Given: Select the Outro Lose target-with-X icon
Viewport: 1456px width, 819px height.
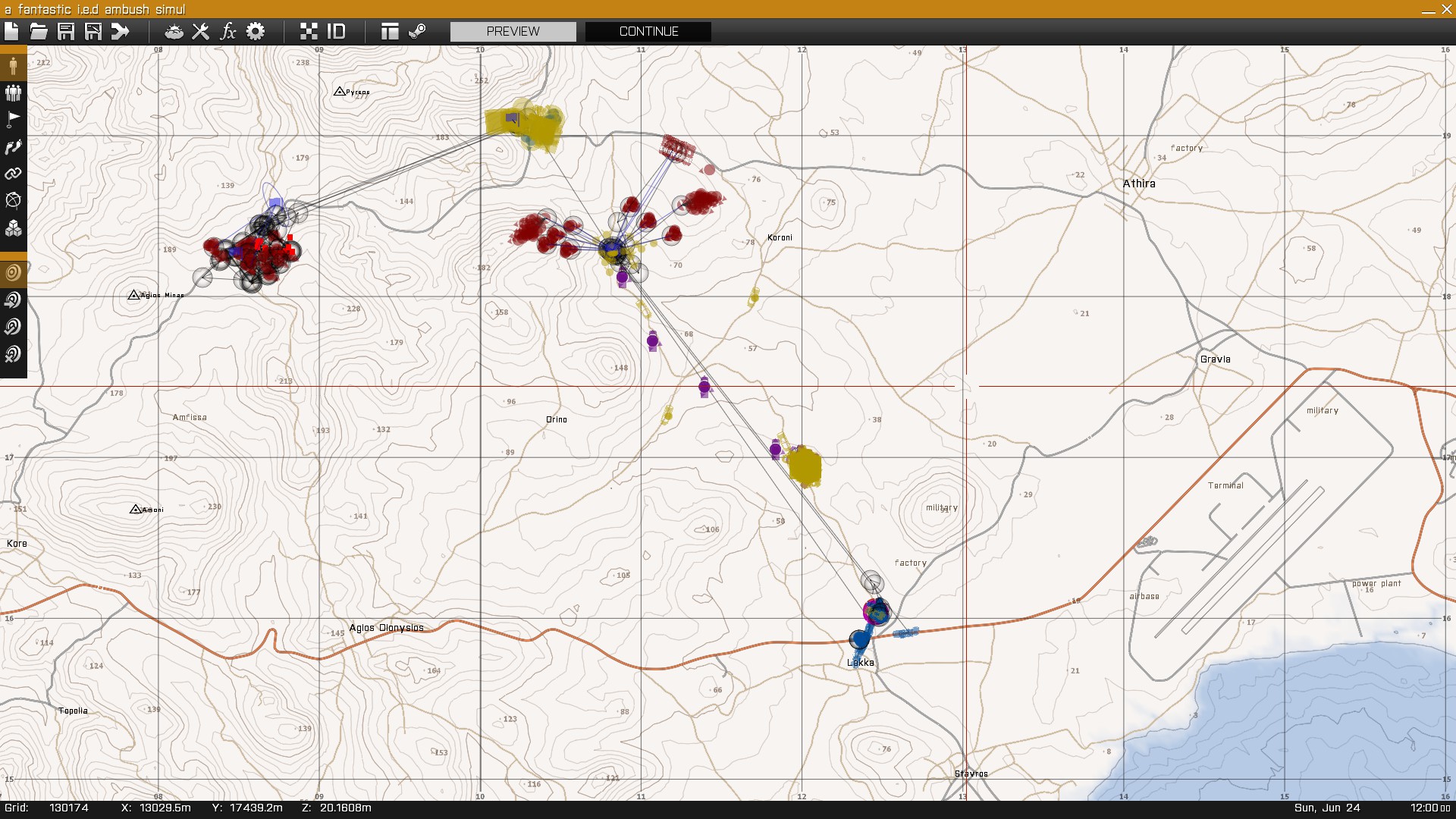Looking at the screenshot, I should (13, 354).
